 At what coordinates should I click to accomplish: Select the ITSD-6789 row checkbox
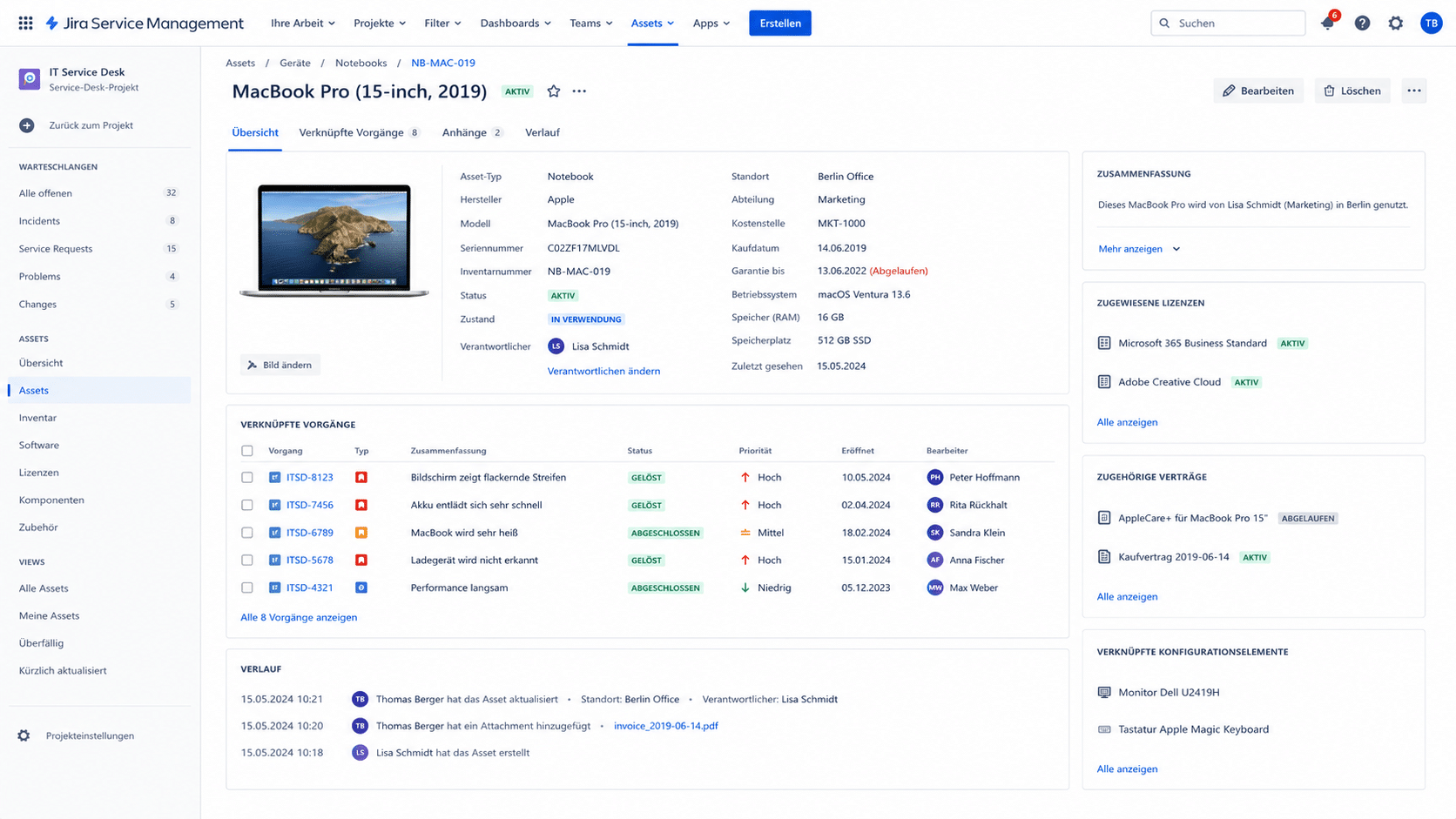(247, 533)
